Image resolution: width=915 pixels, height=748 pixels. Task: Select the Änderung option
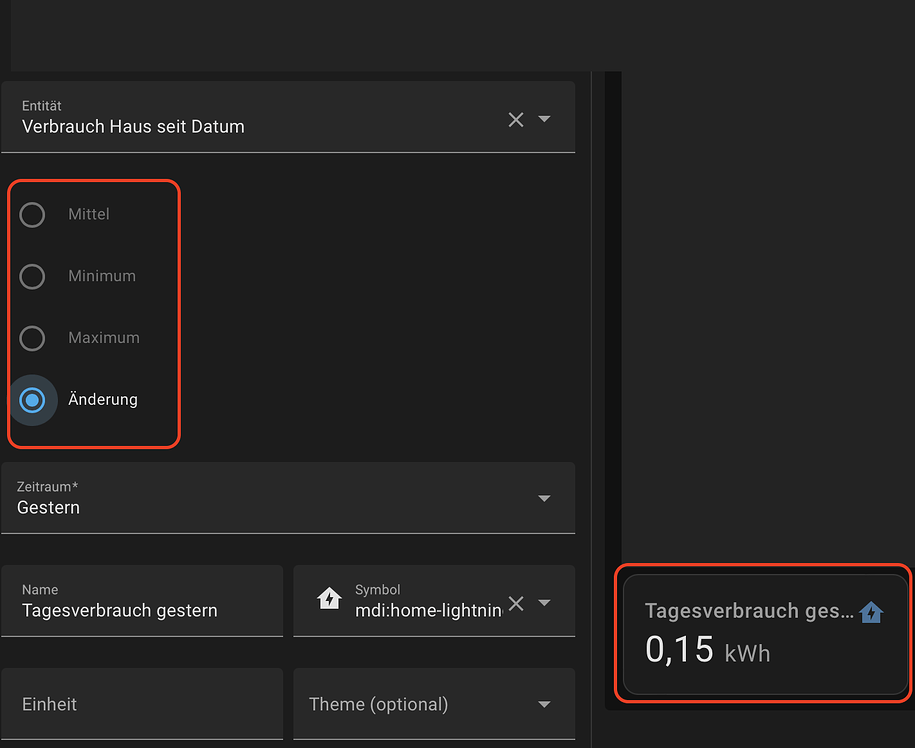coord(31,400)
